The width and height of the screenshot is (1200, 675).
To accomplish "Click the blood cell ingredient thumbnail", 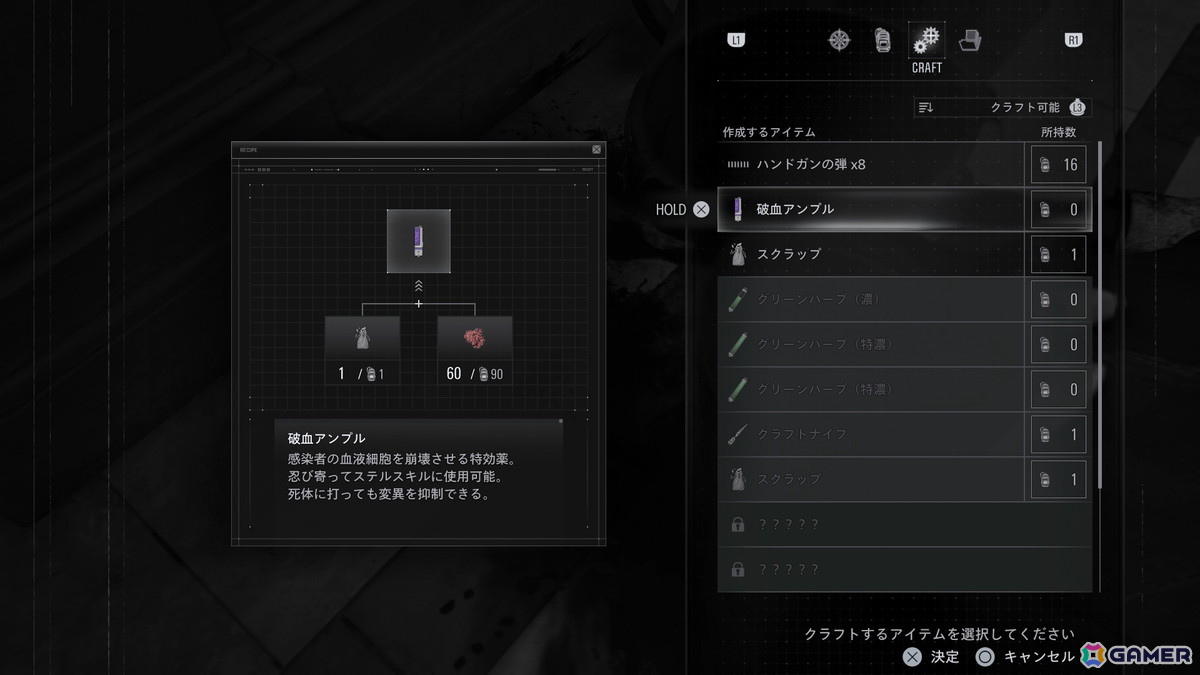I will point(475,337).
